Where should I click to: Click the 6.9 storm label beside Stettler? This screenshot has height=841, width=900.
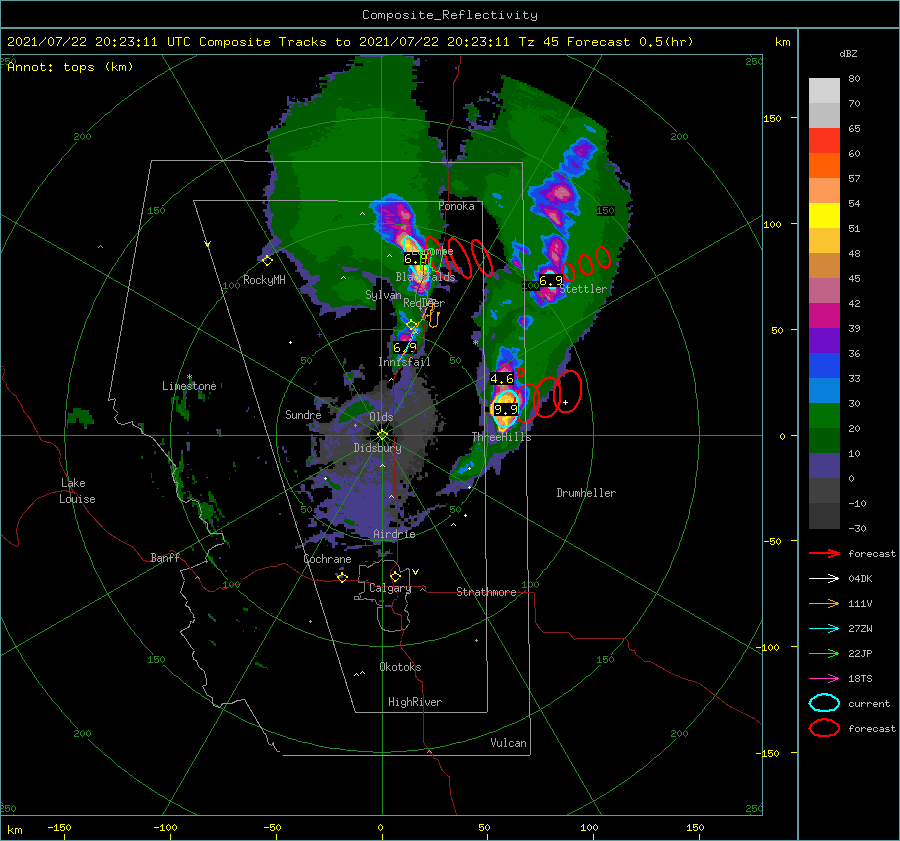click(551, 281)
